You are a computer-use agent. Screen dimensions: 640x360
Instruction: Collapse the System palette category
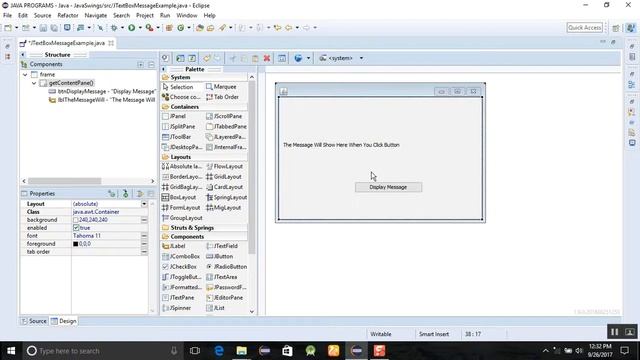click(x=204, y=77)
